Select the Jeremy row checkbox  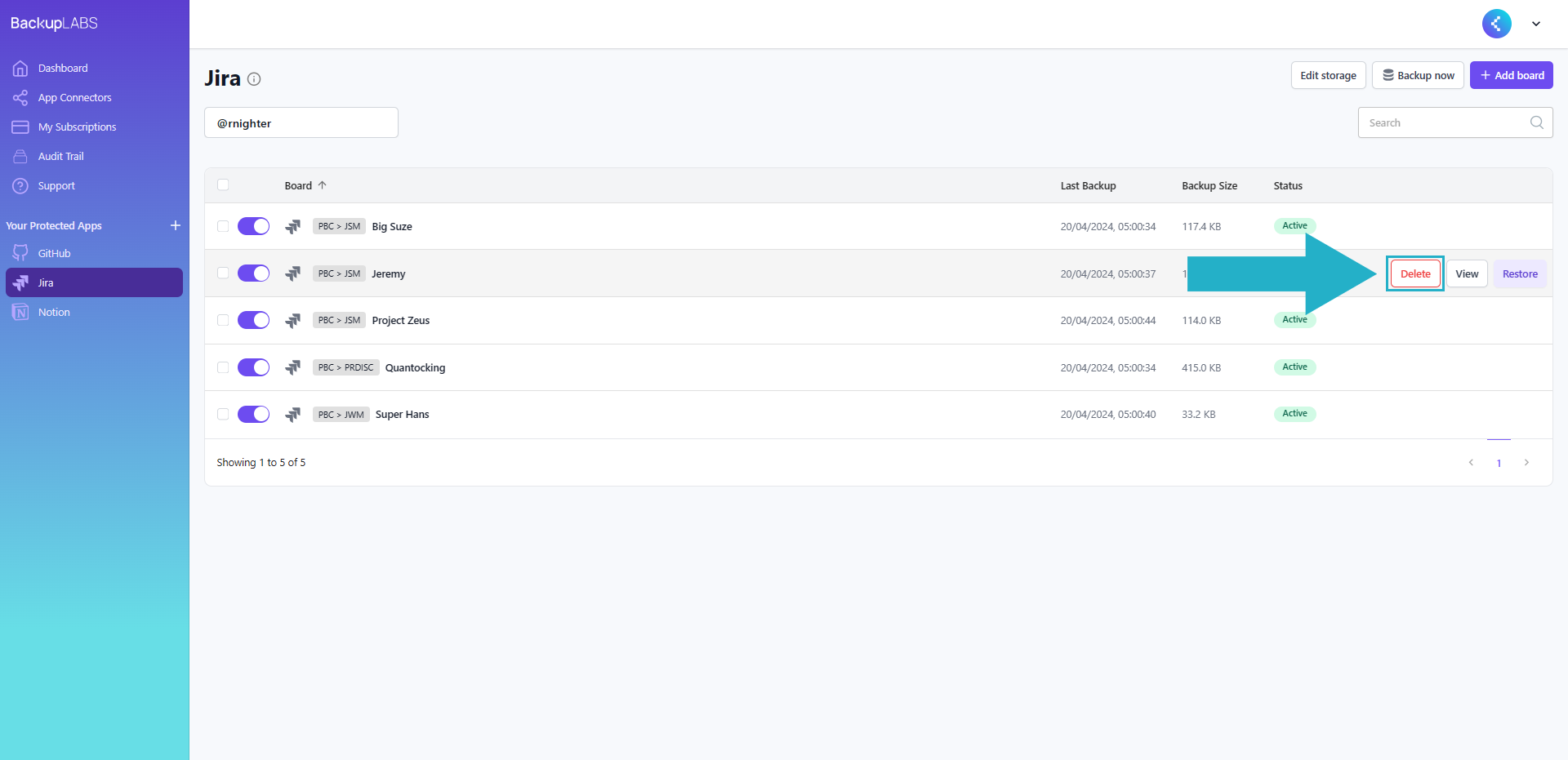(223, 273)
